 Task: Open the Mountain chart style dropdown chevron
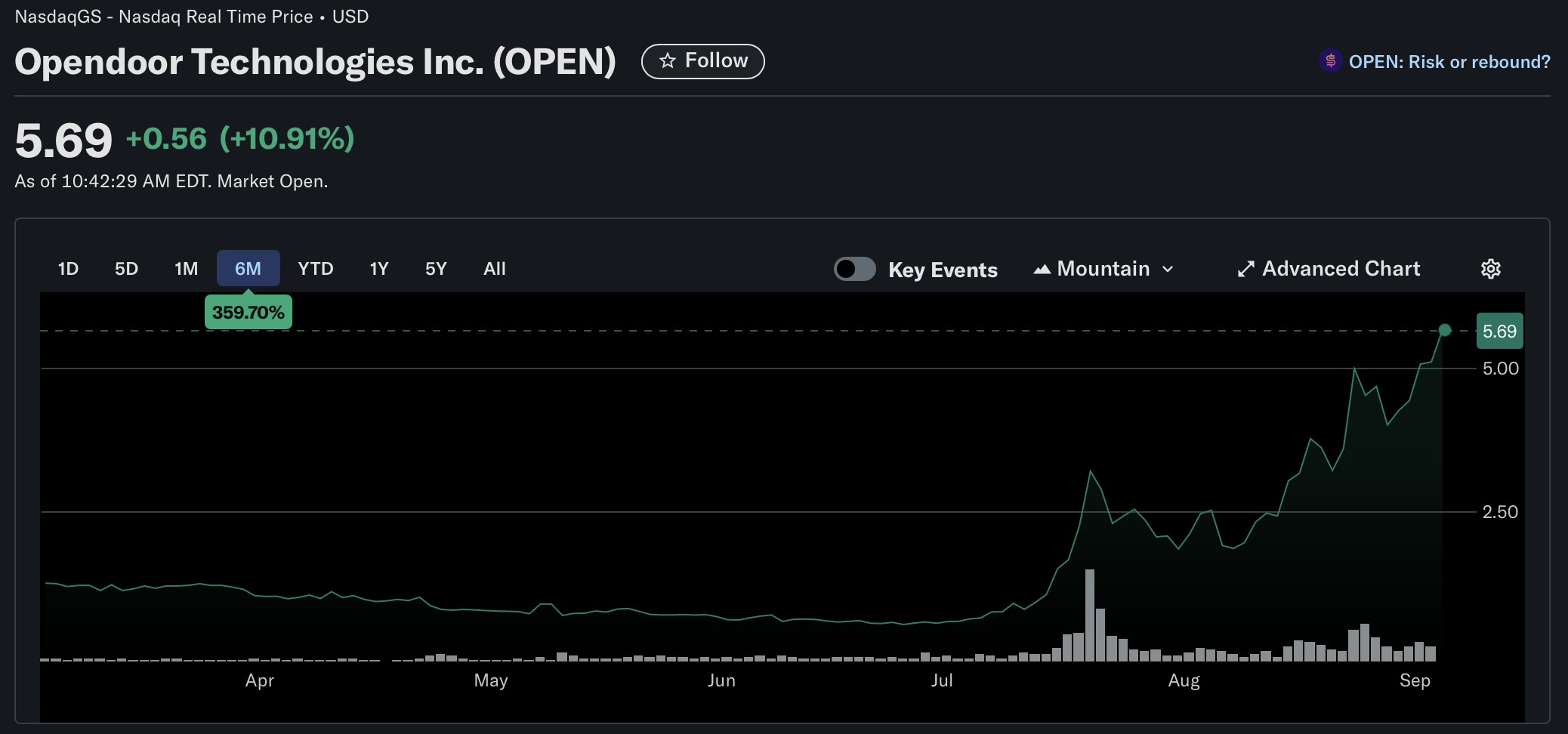(x=1168, y=269)
